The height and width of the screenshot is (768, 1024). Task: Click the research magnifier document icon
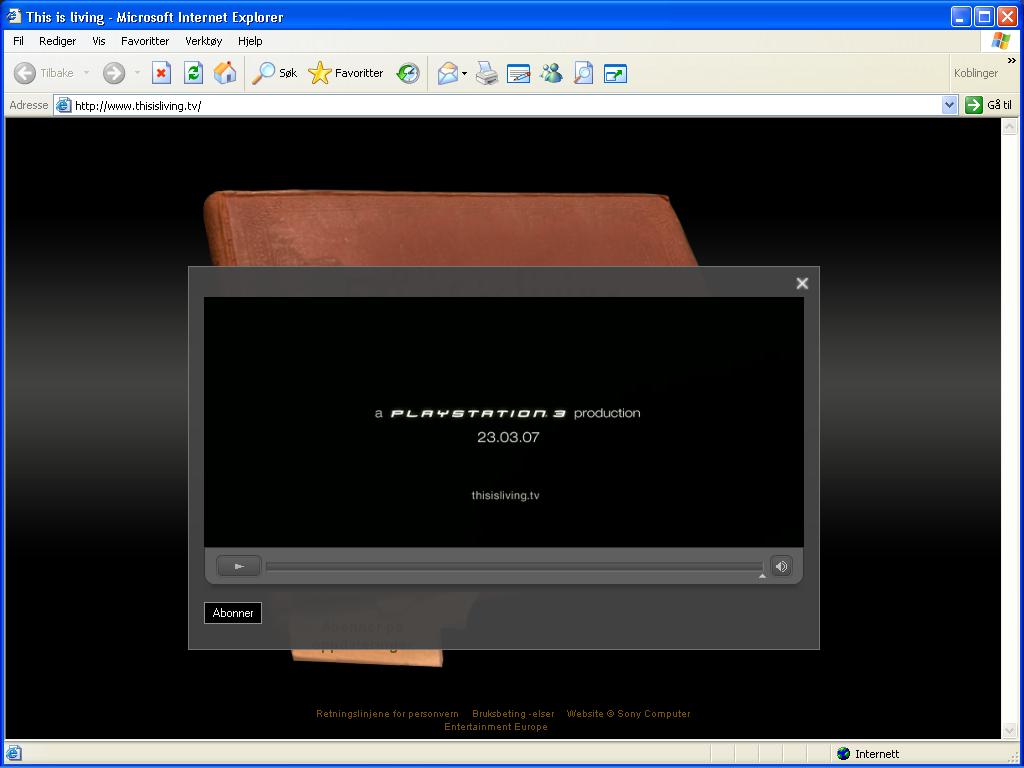tap(583, 73)
